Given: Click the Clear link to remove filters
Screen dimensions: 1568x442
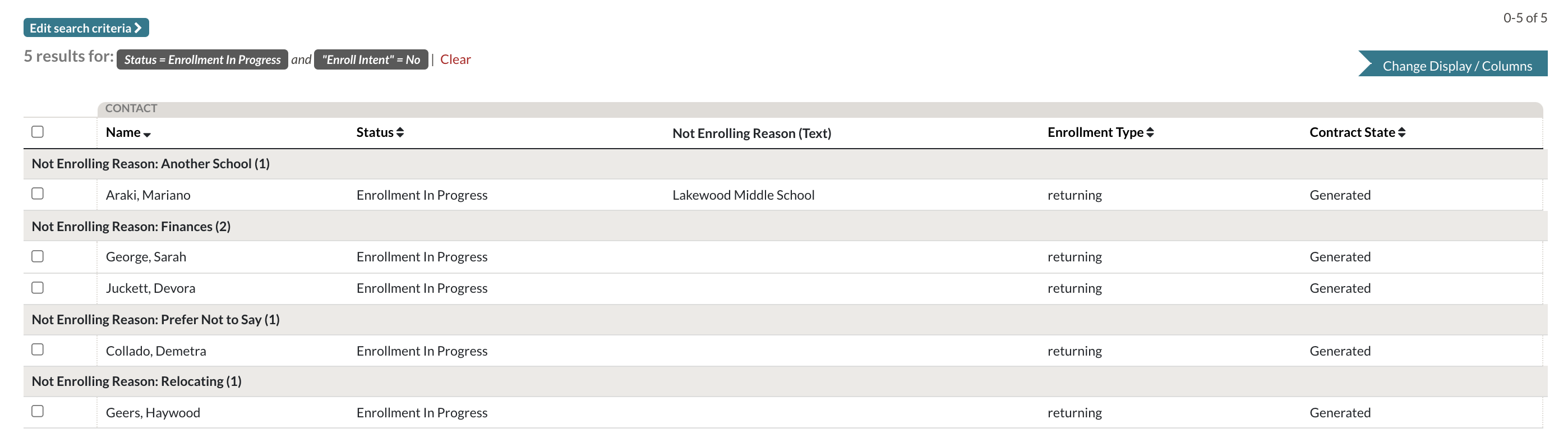Looking at the screenshot, I should click(x=456, y=59).
